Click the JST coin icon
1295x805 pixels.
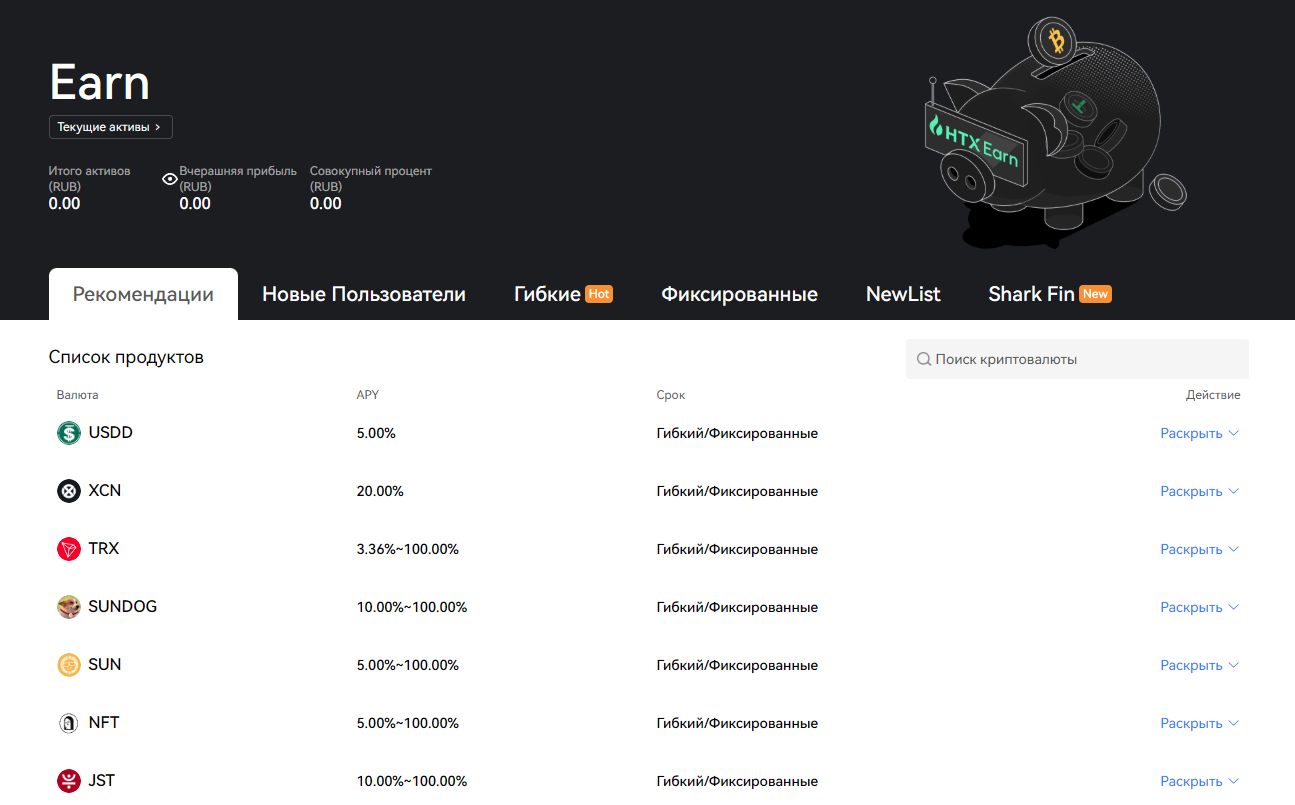68,781
